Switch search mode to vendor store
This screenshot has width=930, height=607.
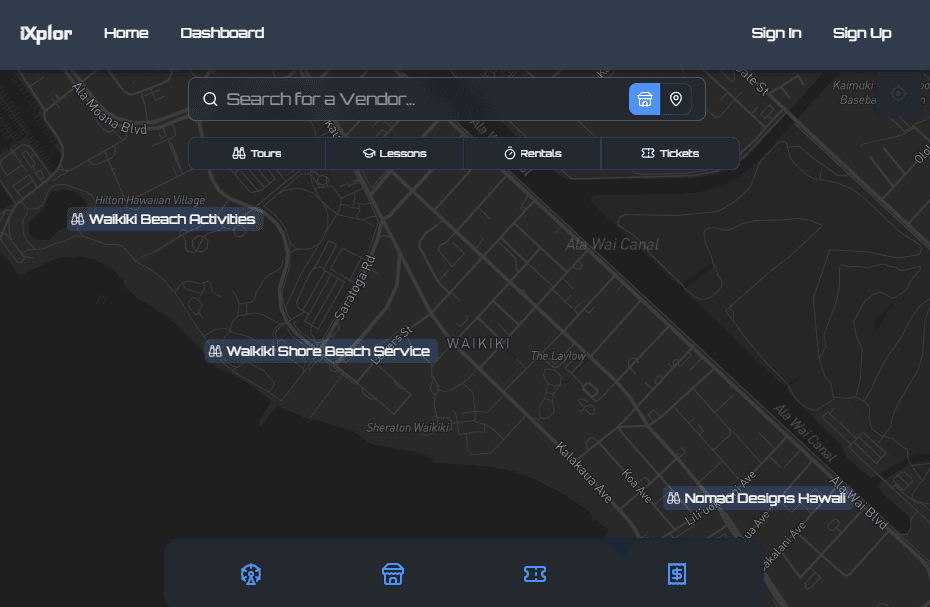click(x=645, y=99)
